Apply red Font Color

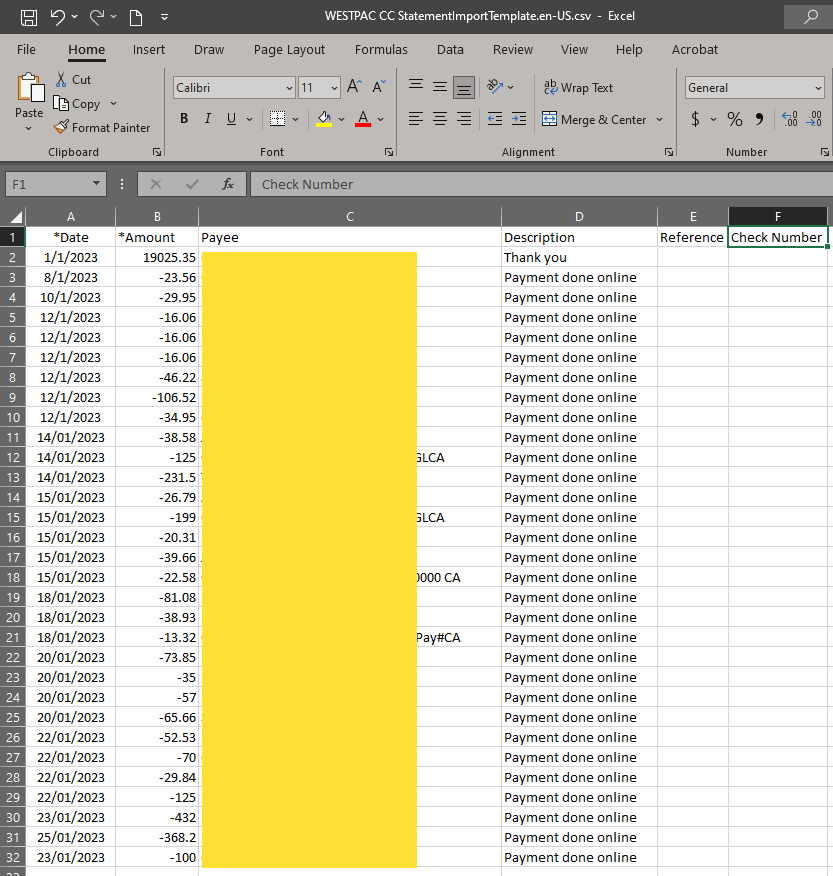[363, 118]
